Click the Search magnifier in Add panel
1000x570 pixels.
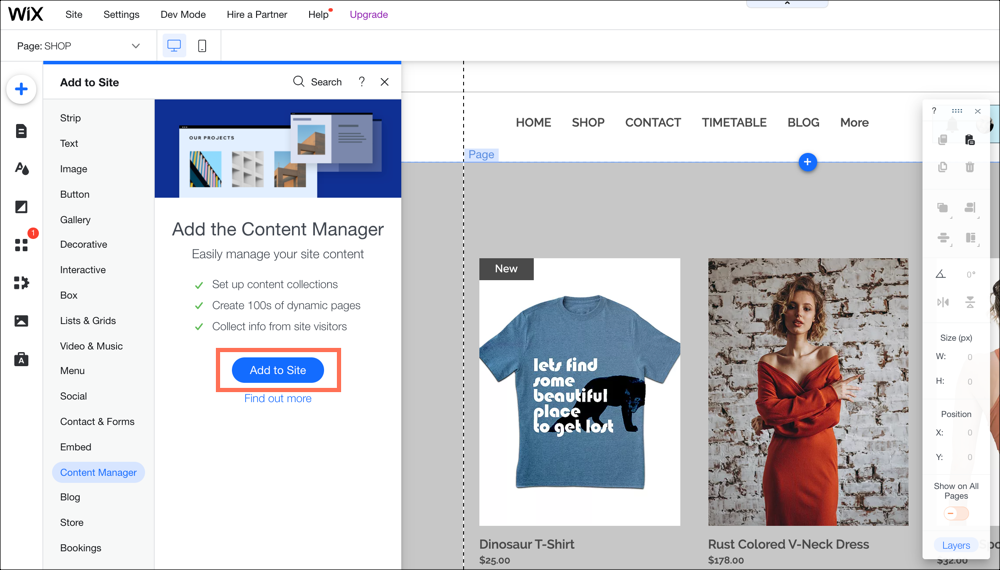pos(298,82)
